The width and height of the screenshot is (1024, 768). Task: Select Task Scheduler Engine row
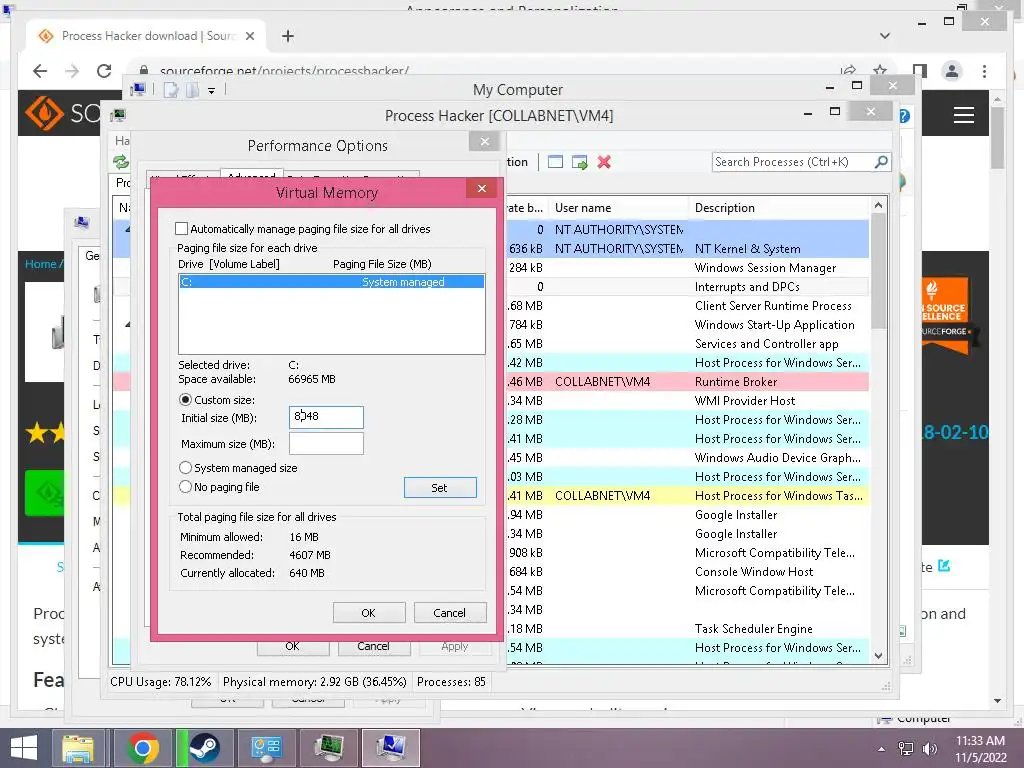coord(687,629)
